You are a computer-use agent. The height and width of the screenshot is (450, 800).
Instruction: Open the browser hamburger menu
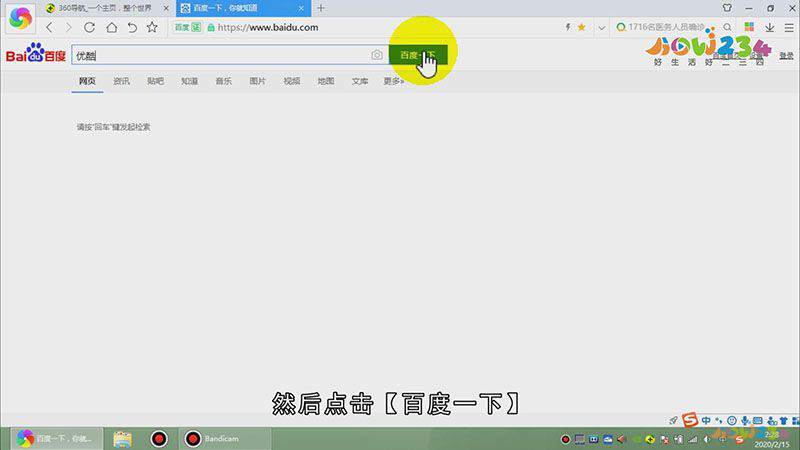click(789, 28)
